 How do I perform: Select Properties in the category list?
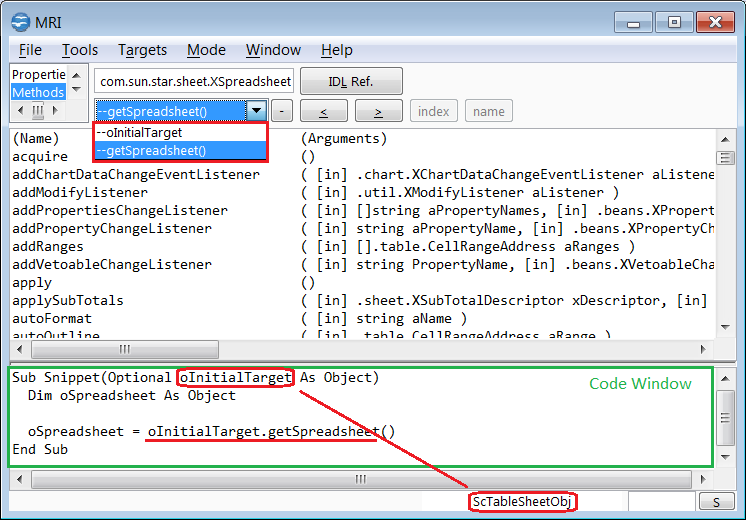(38, 75)
